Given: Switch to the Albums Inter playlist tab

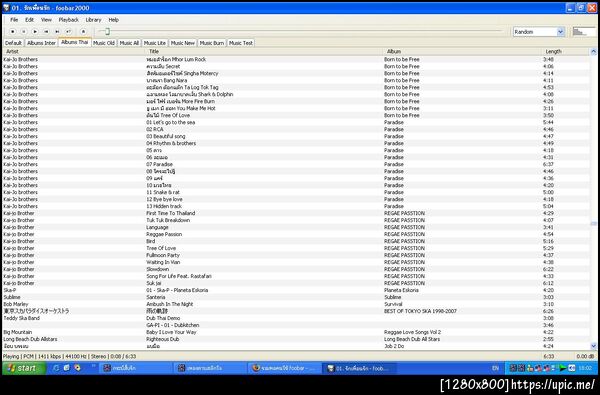Looking at the screenshot, I should (x=41, y=43).
